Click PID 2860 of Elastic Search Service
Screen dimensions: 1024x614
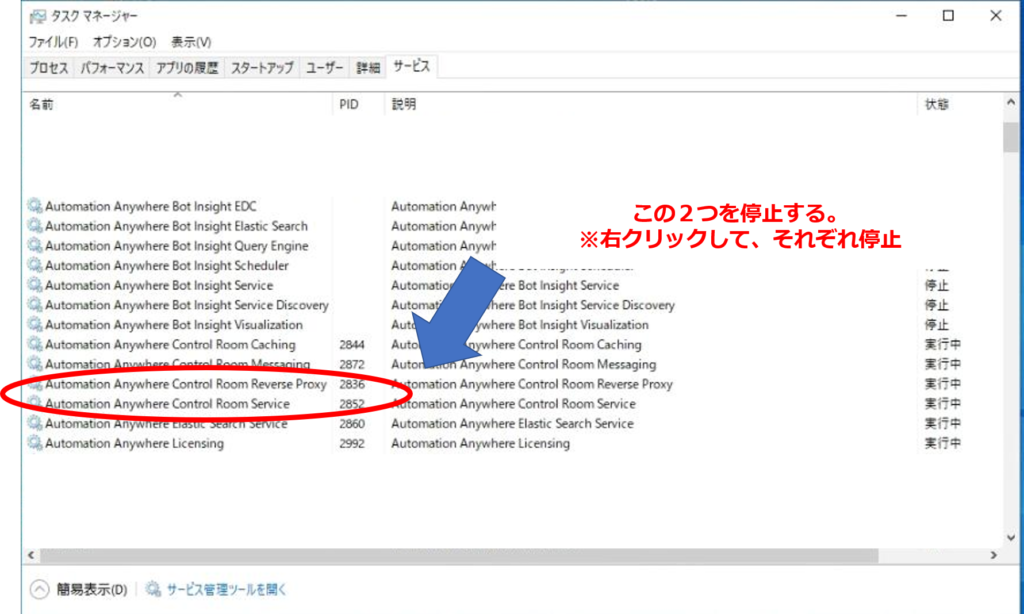[x=352, y=423]
